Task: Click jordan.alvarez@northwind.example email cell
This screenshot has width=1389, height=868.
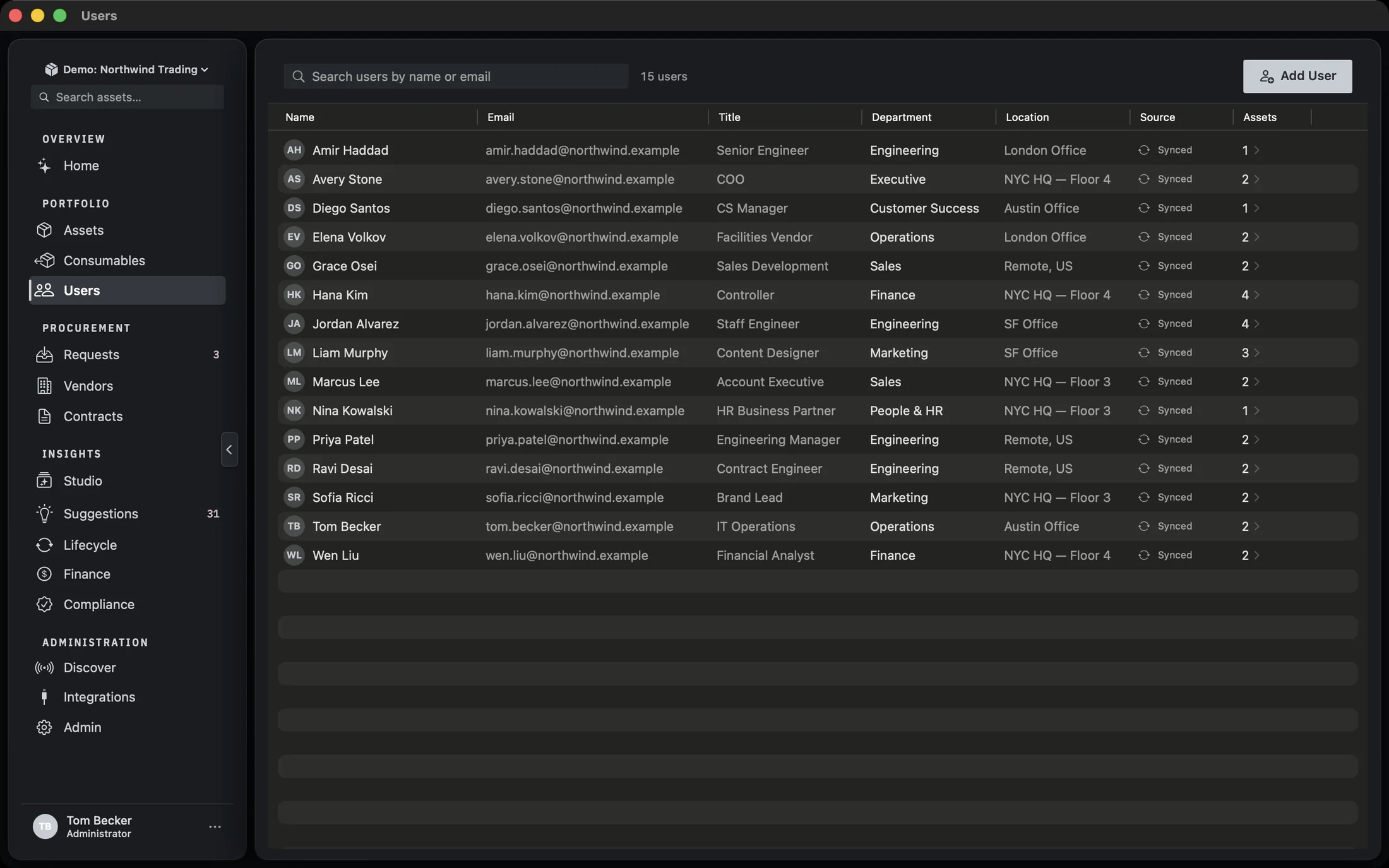Action: click(587, 324)
